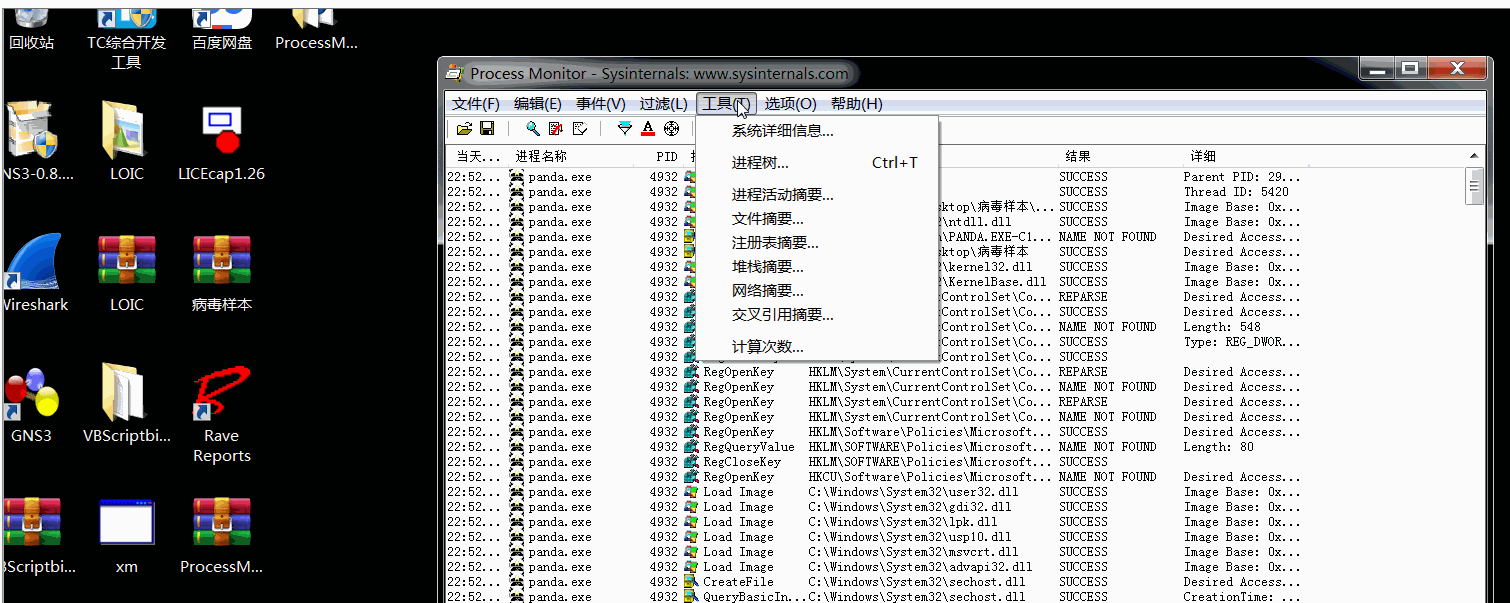Select the 病毒样本 archive on desktop

click(221, 272)
